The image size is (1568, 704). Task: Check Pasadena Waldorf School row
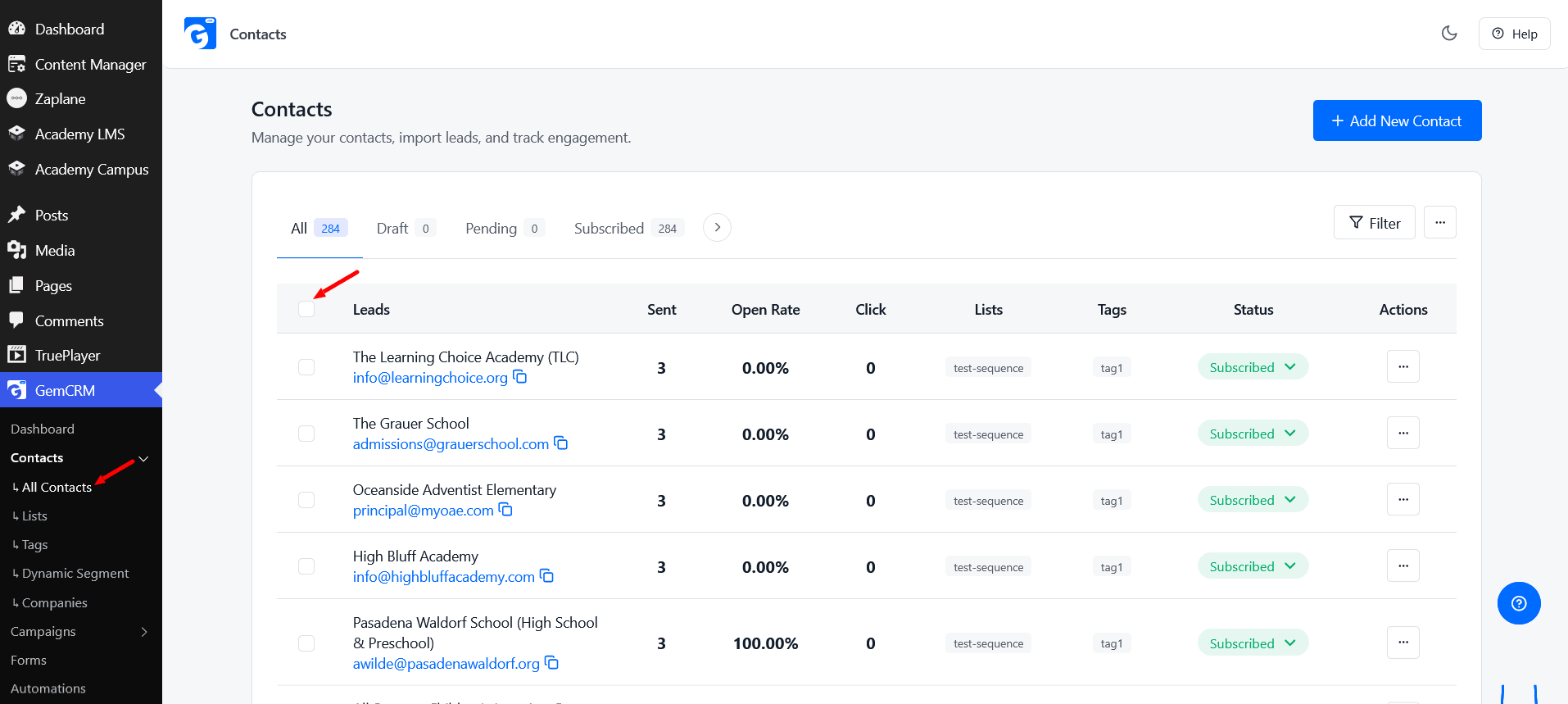(306, 643)
